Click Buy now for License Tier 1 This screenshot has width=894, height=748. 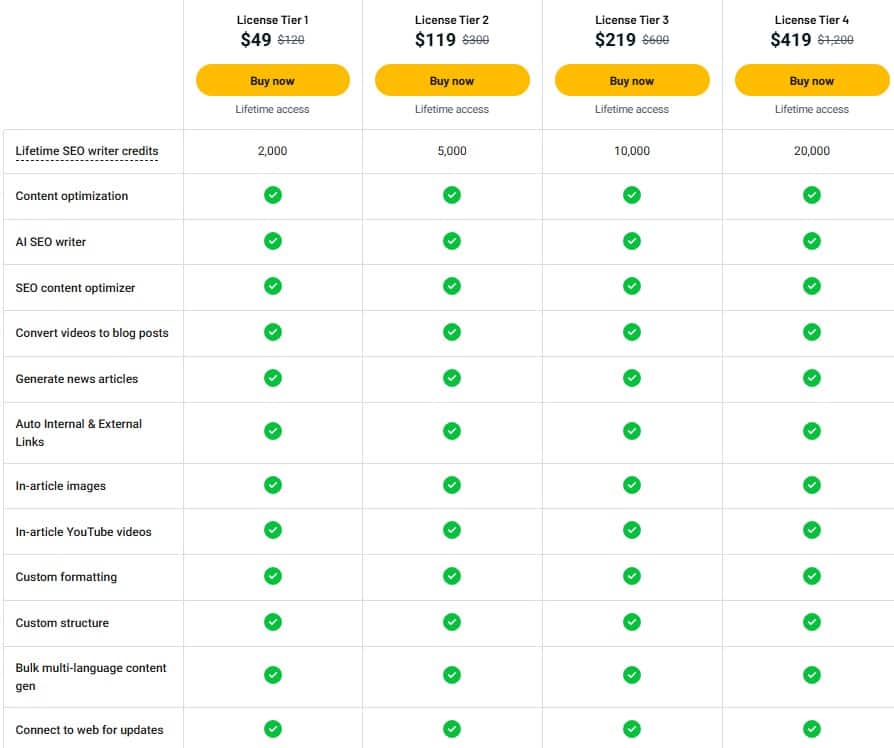[273, 80]
